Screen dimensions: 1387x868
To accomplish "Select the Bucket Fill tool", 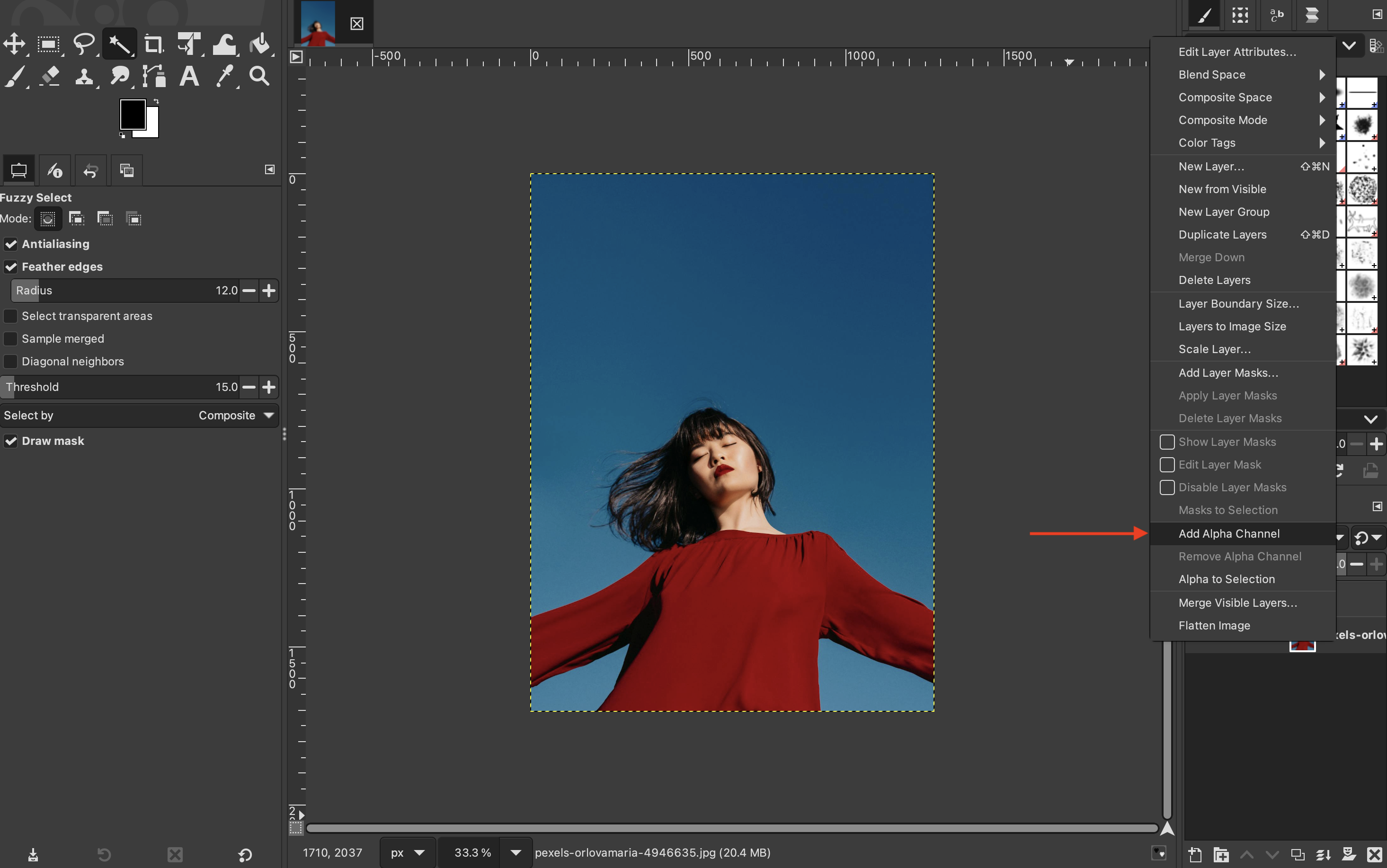I will (x=260, y=44).
